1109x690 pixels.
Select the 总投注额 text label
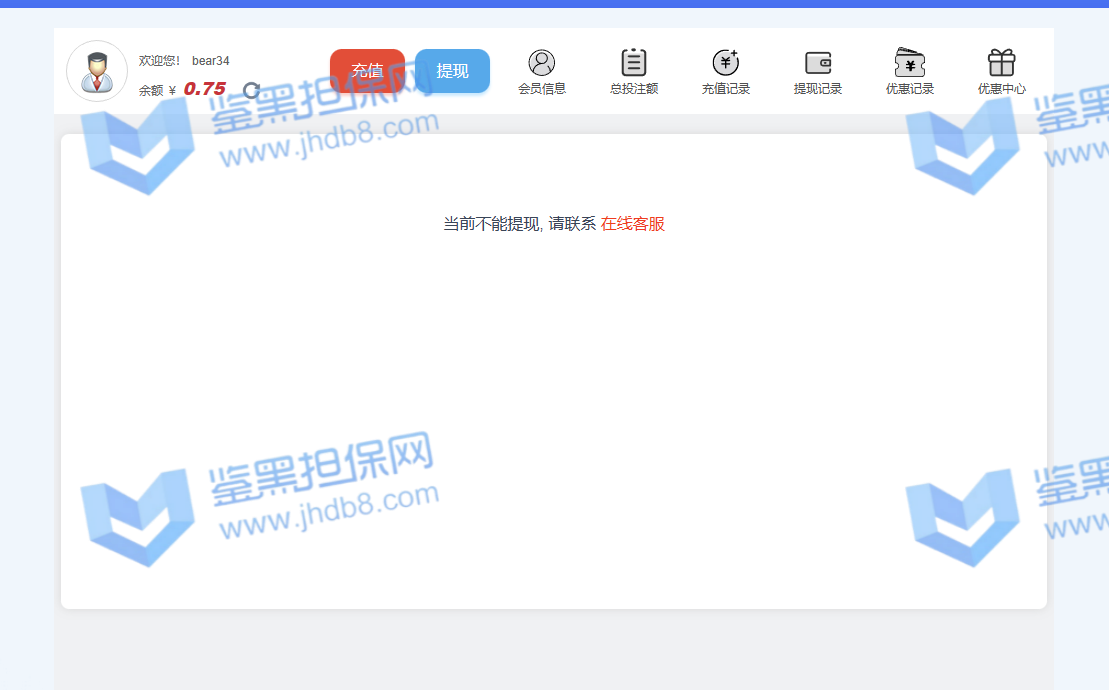[x=634, y=89]
